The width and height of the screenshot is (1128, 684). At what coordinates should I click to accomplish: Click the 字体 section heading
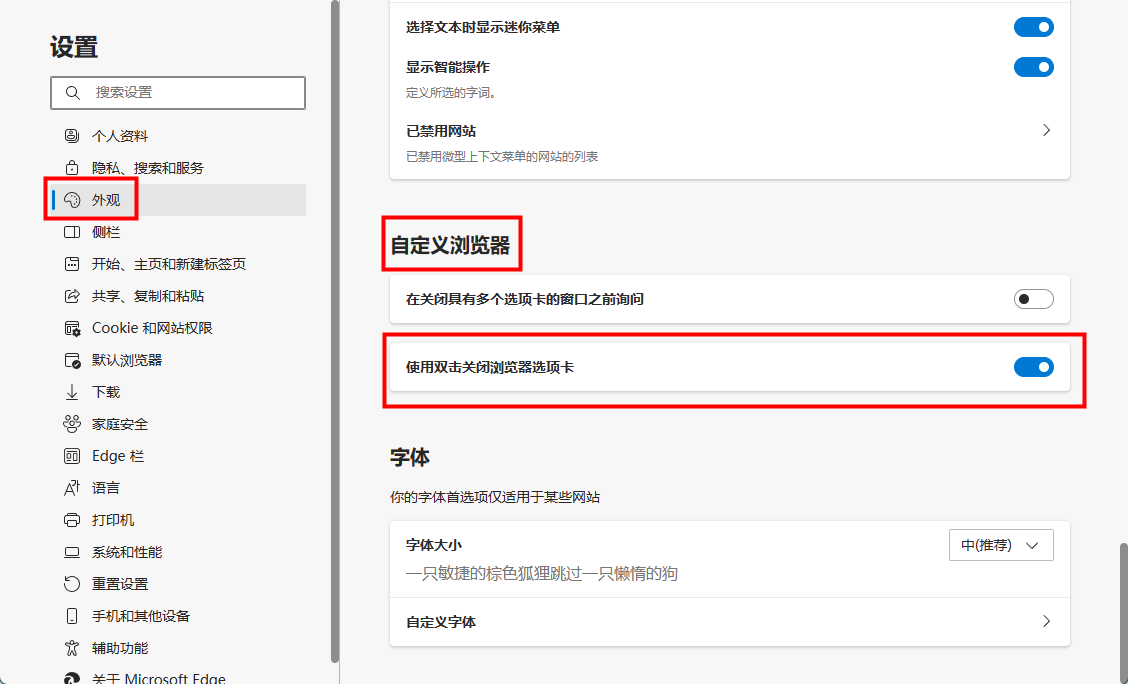tap(410, 457)
